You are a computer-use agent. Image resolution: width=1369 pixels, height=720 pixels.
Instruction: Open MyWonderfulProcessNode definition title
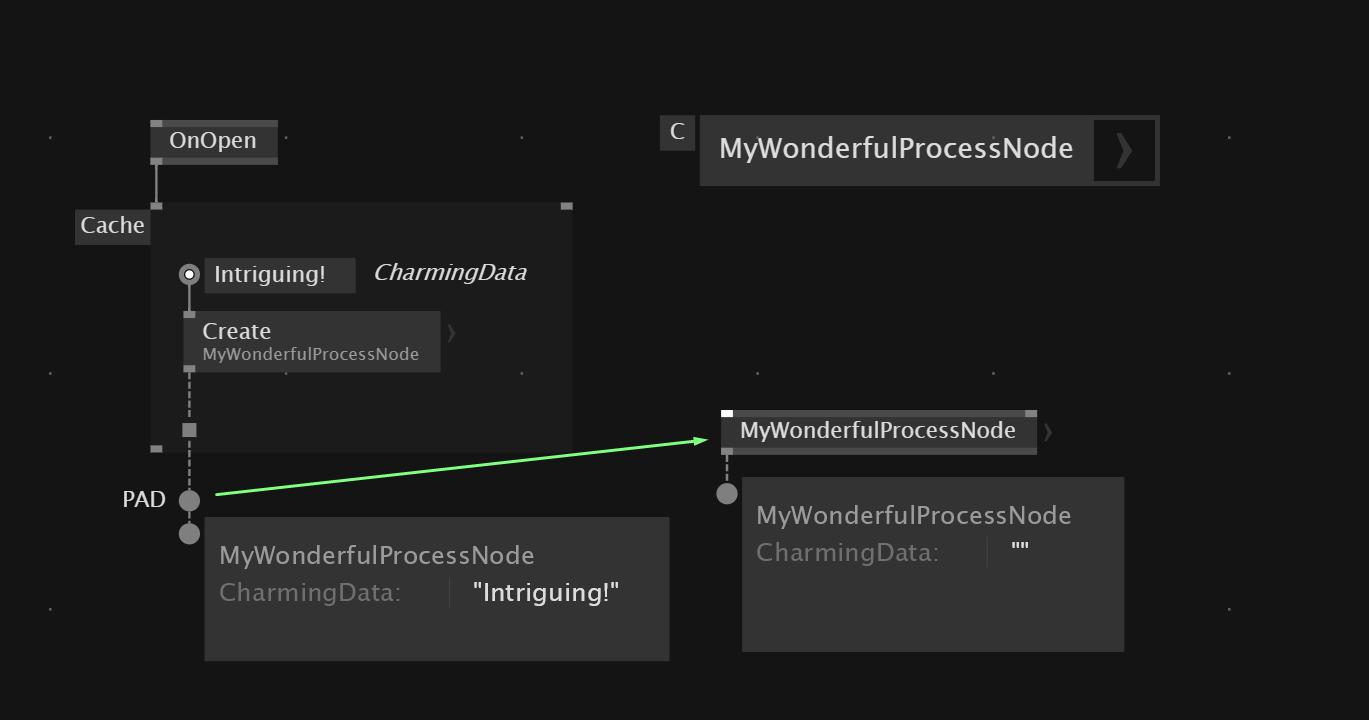896,149
